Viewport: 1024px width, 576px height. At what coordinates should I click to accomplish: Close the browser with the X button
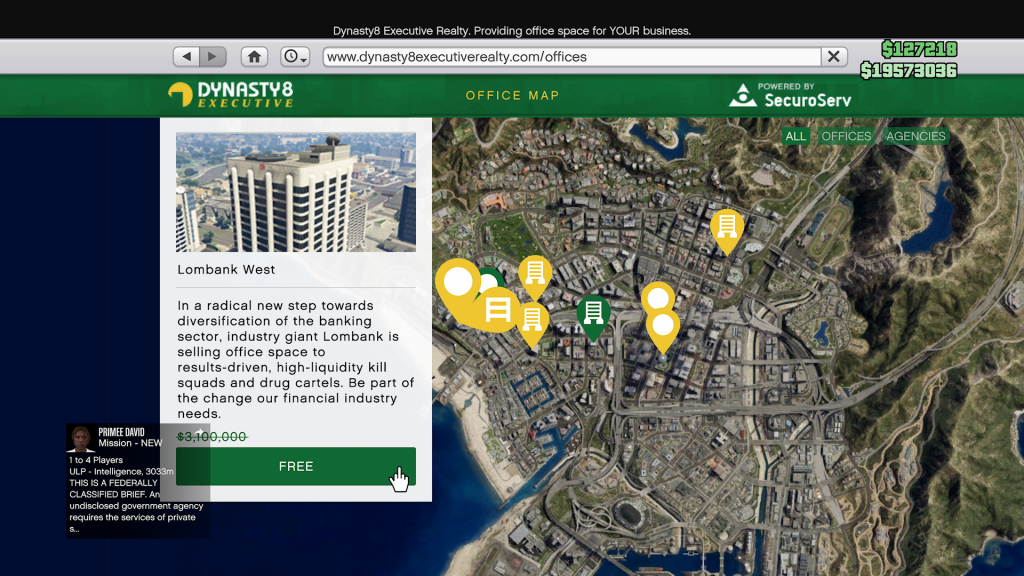[834, 57]
